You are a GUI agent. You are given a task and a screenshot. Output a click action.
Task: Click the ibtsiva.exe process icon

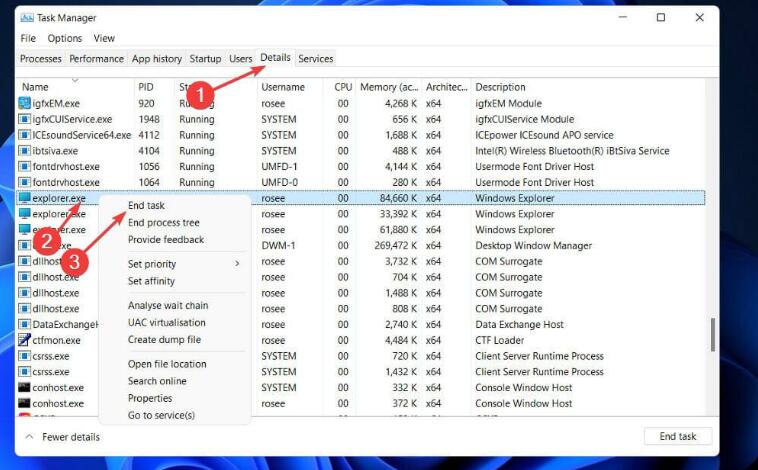point(24,150)
